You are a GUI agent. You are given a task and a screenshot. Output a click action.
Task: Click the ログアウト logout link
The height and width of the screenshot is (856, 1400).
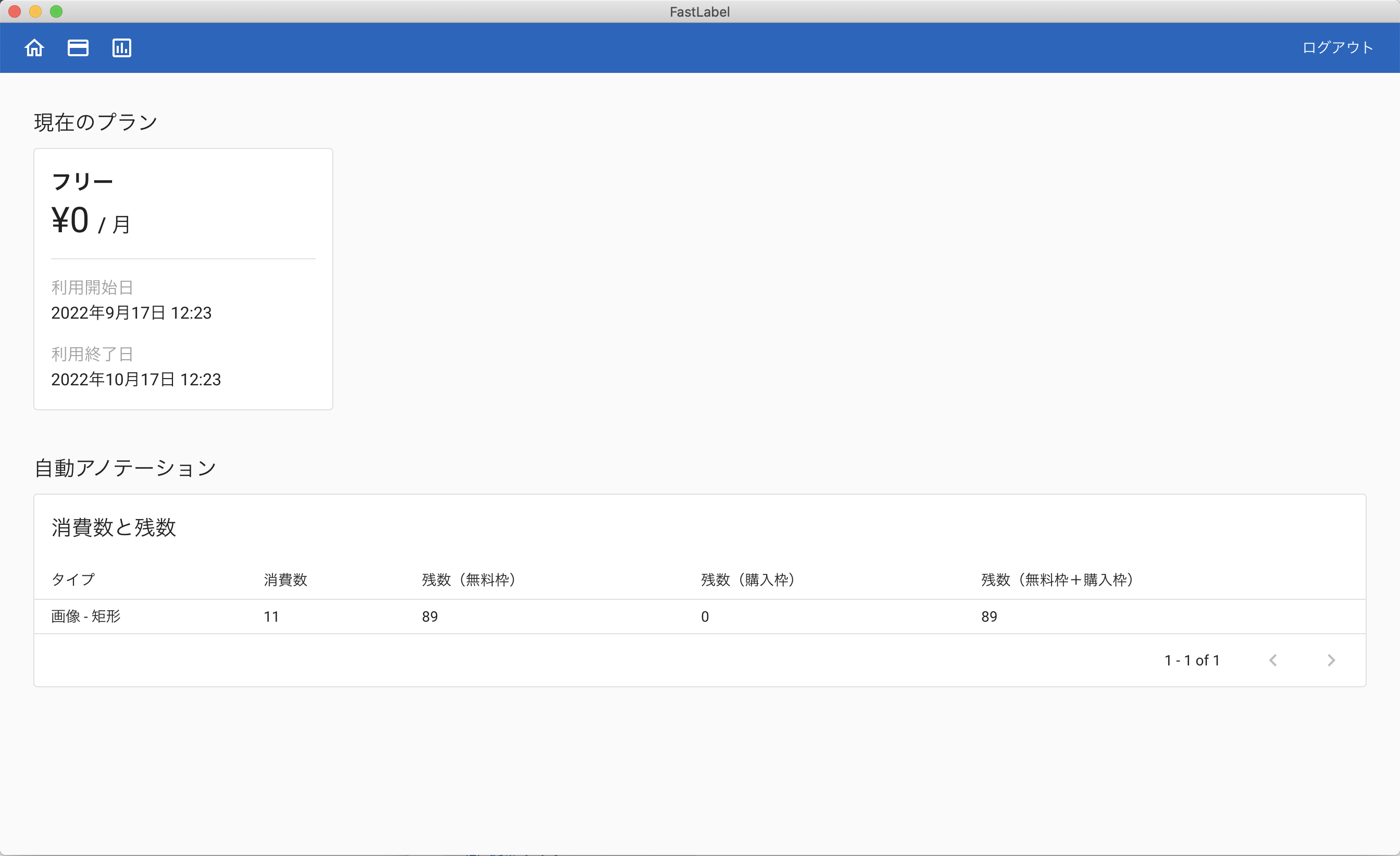1337,48
